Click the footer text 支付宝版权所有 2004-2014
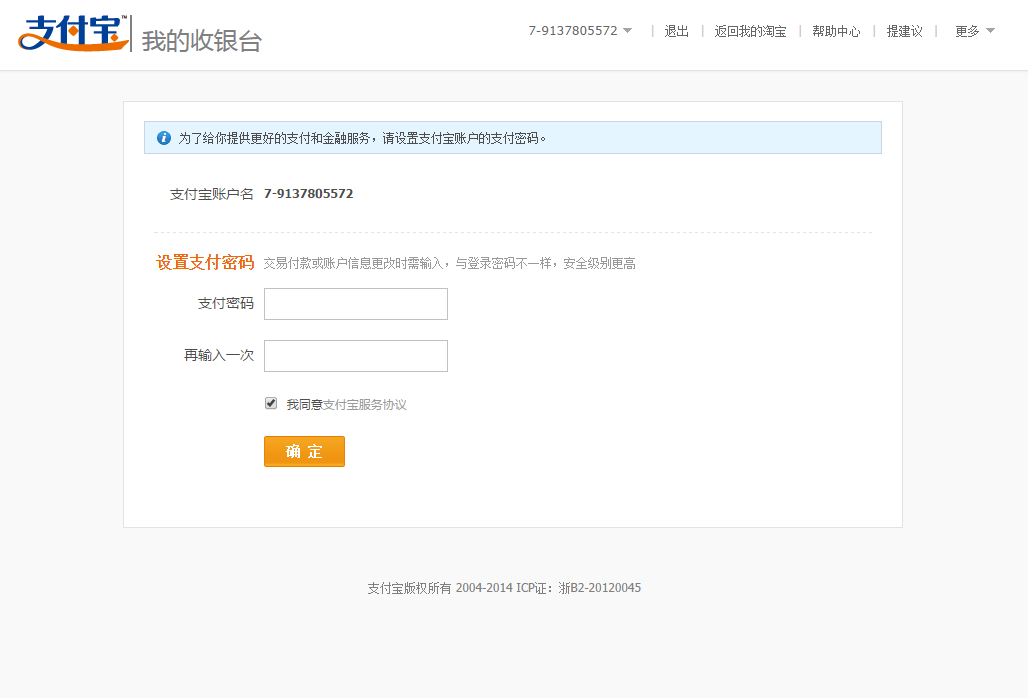The width and height of the screenshot is (1028, 698). [x=440, y=588]
